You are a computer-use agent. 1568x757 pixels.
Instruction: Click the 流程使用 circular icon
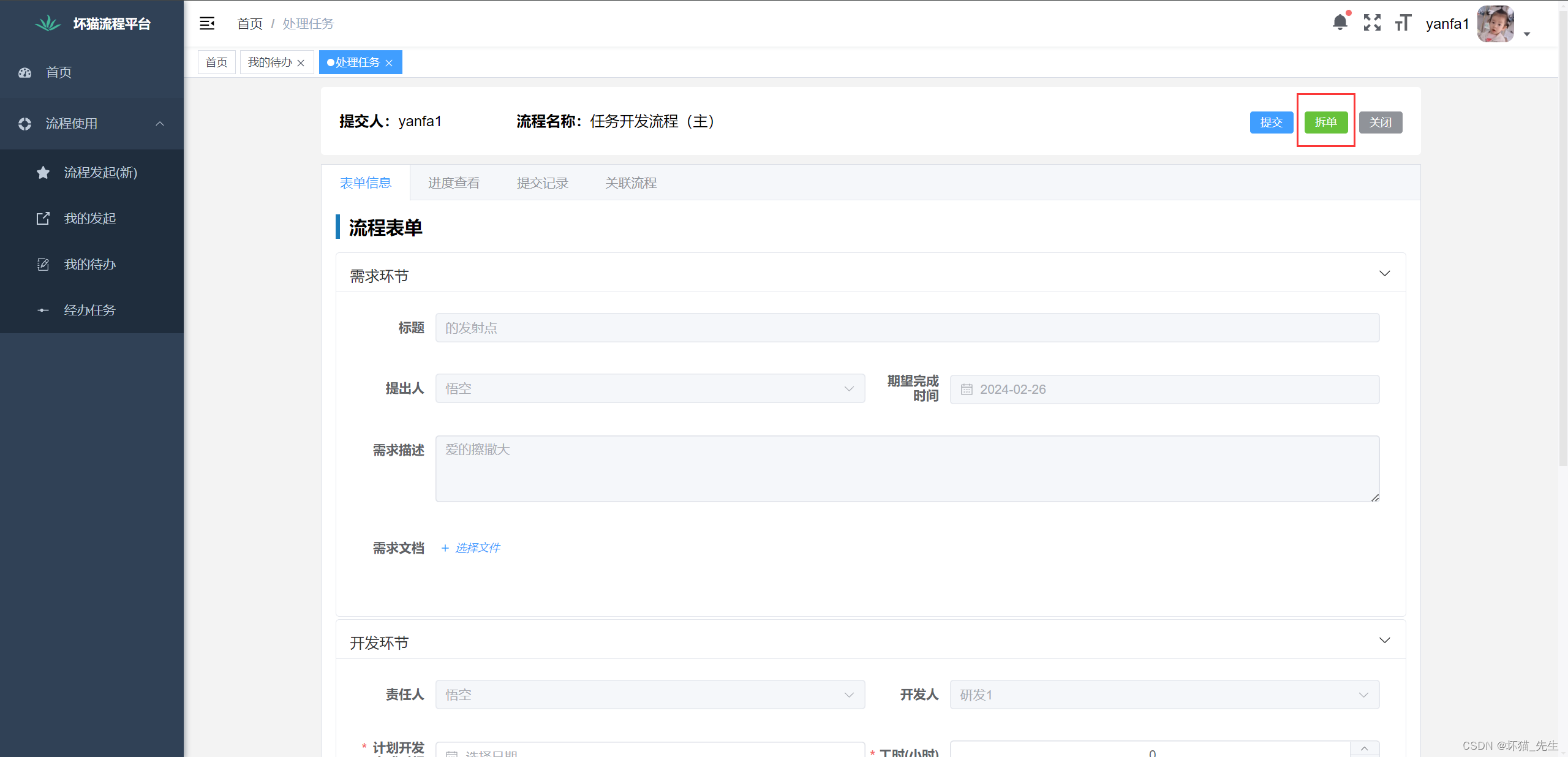pyautogui.click(x=24, y=124)
